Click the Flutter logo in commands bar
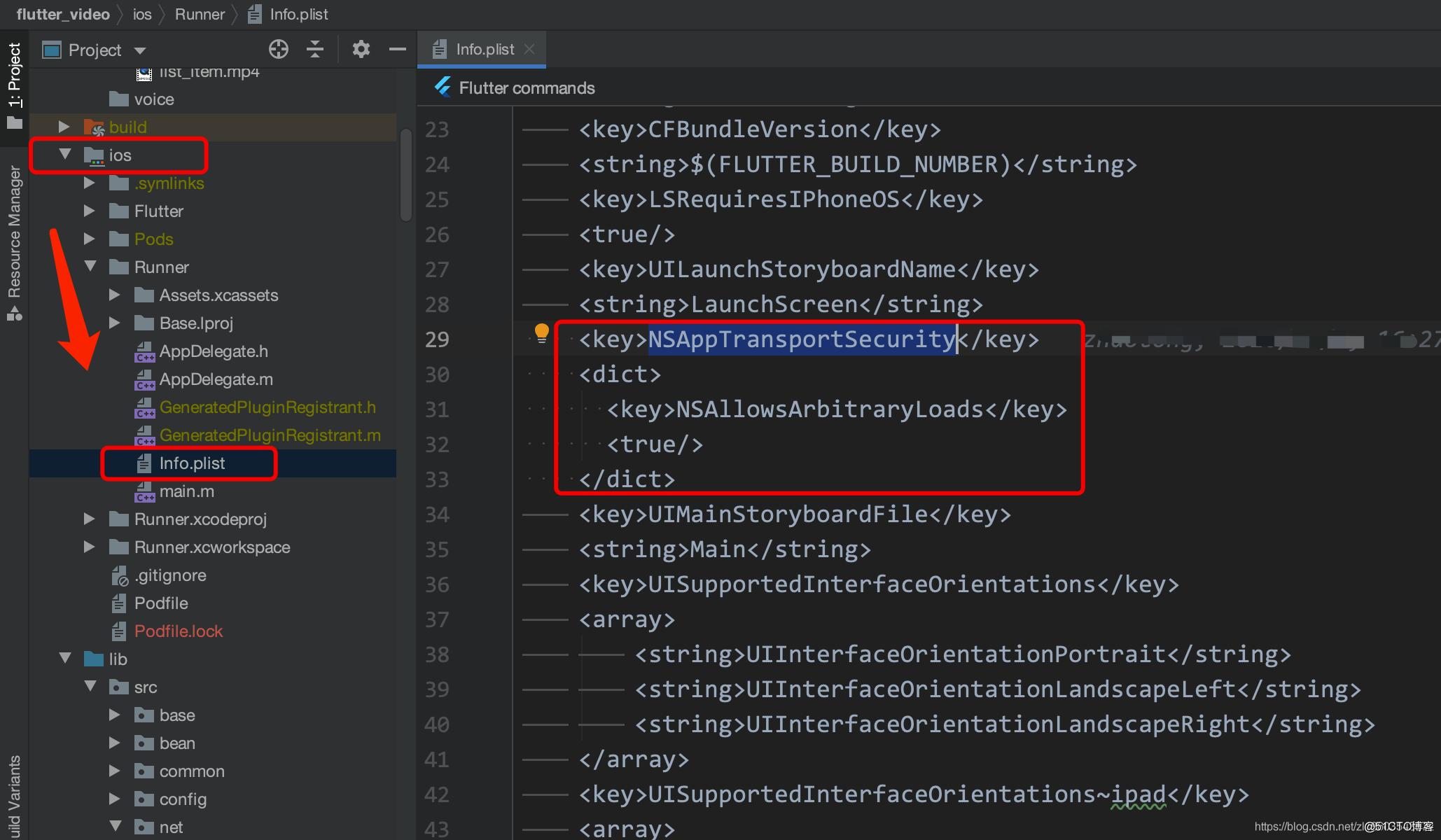The image size is (1441, 840). [x=443, y=87]
